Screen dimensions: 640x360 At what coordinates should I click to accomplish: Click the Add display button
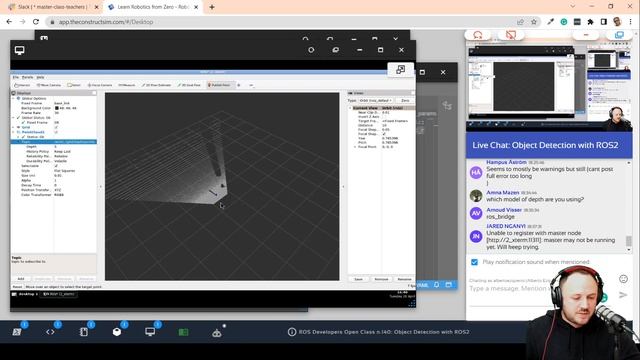click(x=21, y=279)
